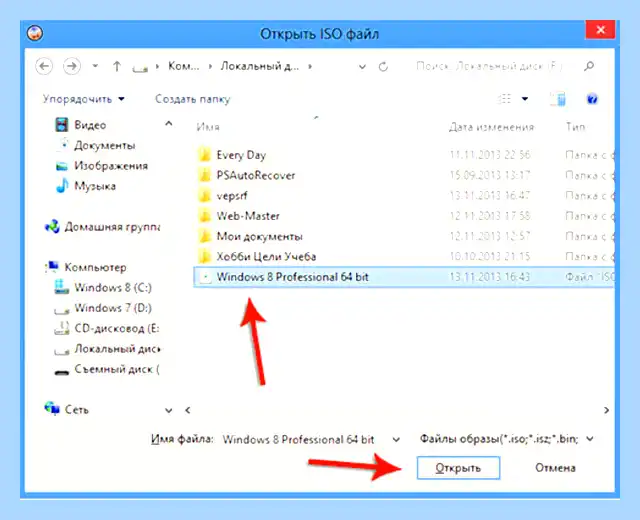Click the Отмена button
This screenshot has width=640, height=520.
pos(555,468)
